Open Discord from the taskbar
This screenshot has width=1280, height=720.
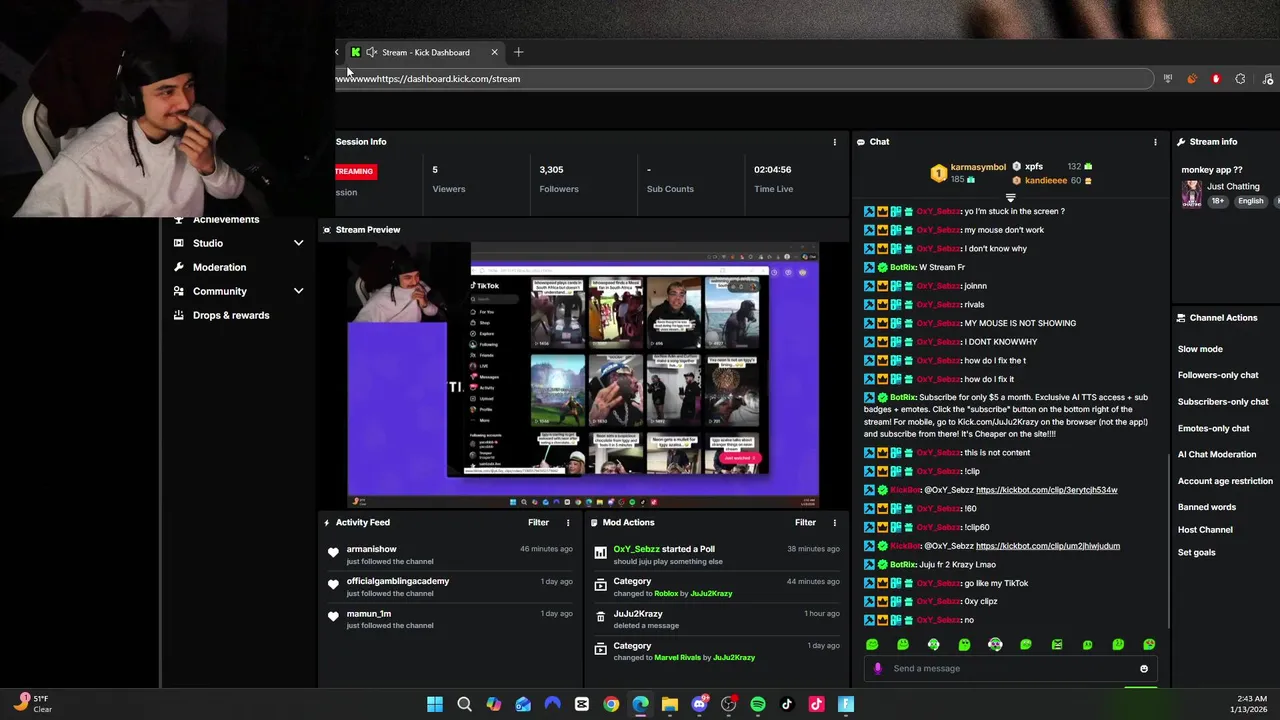tap(699, 704)
